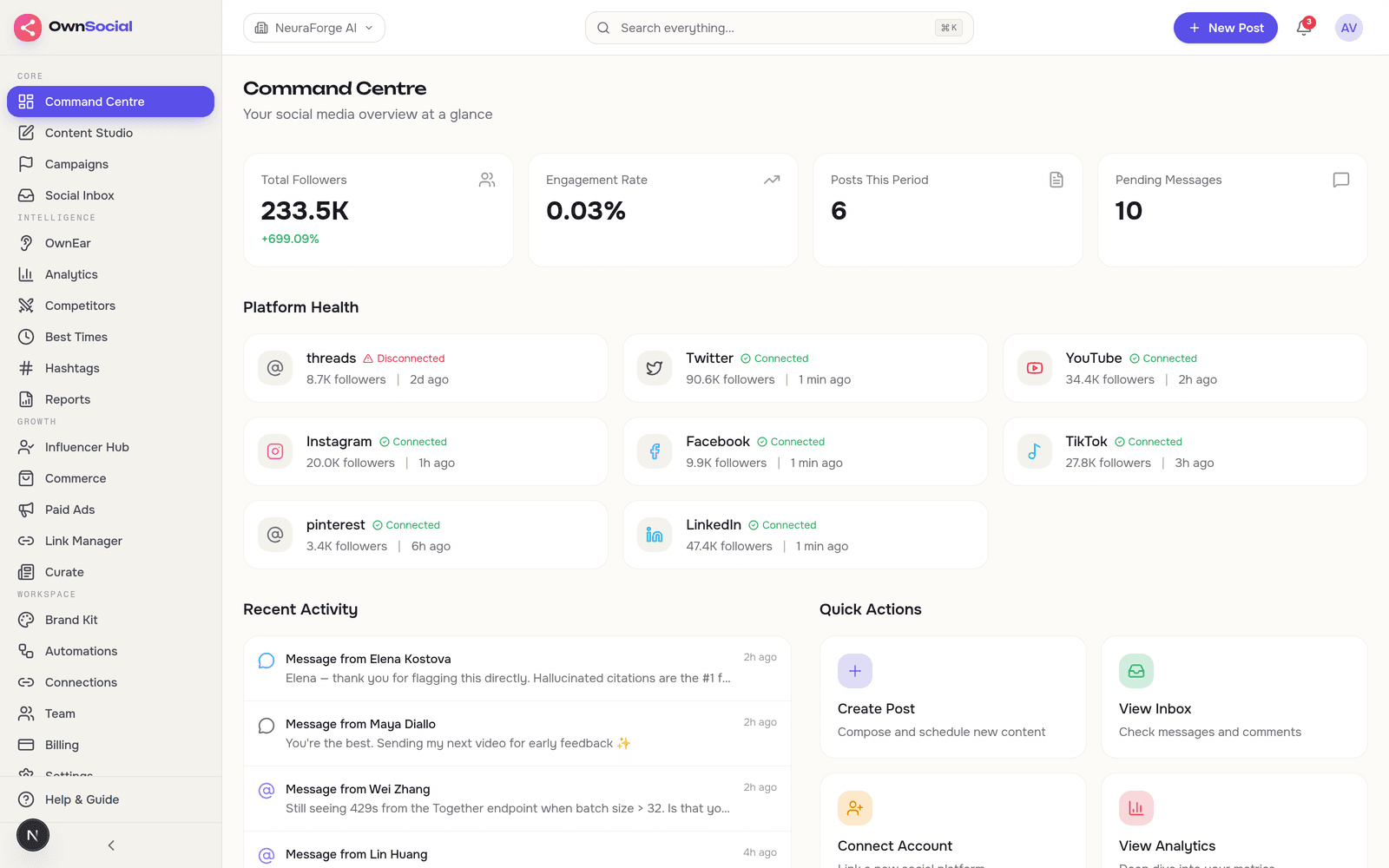1389x868 pixels.
Task: Click the Influencer Hub person icon
Action: (26, 447)
